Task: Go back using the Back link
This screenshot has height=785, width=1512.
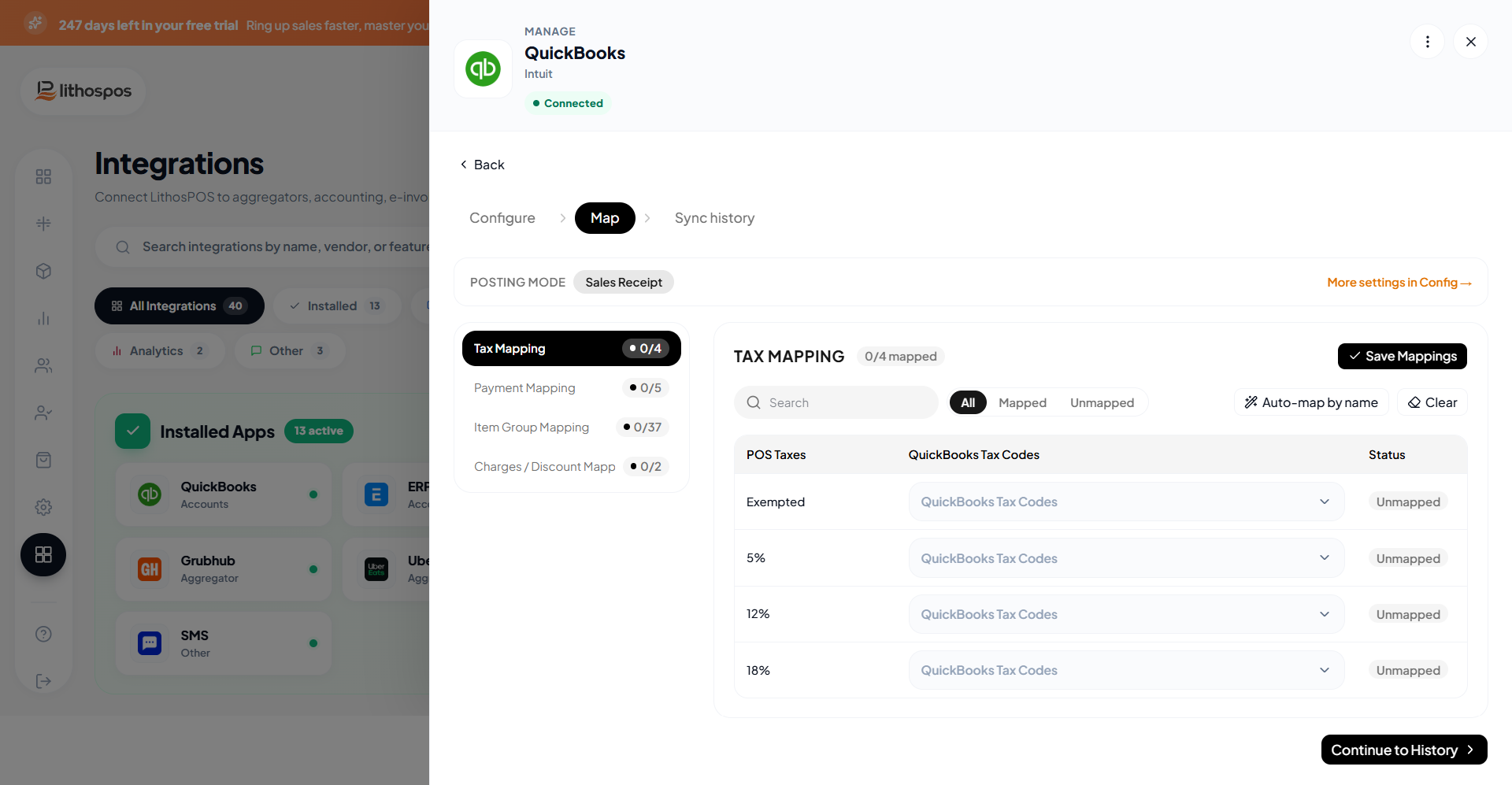Action: click(x=482, y=165)
